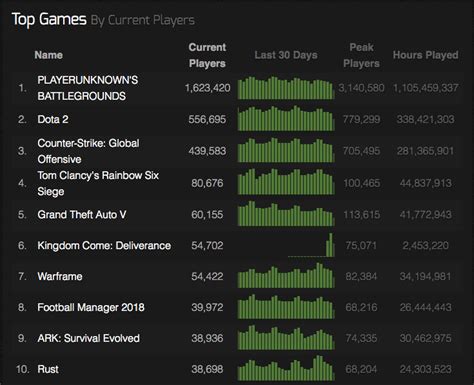The height and width of the screenshot is (385, 474).
Task: Click current players value 39,972
Action: 207,307
